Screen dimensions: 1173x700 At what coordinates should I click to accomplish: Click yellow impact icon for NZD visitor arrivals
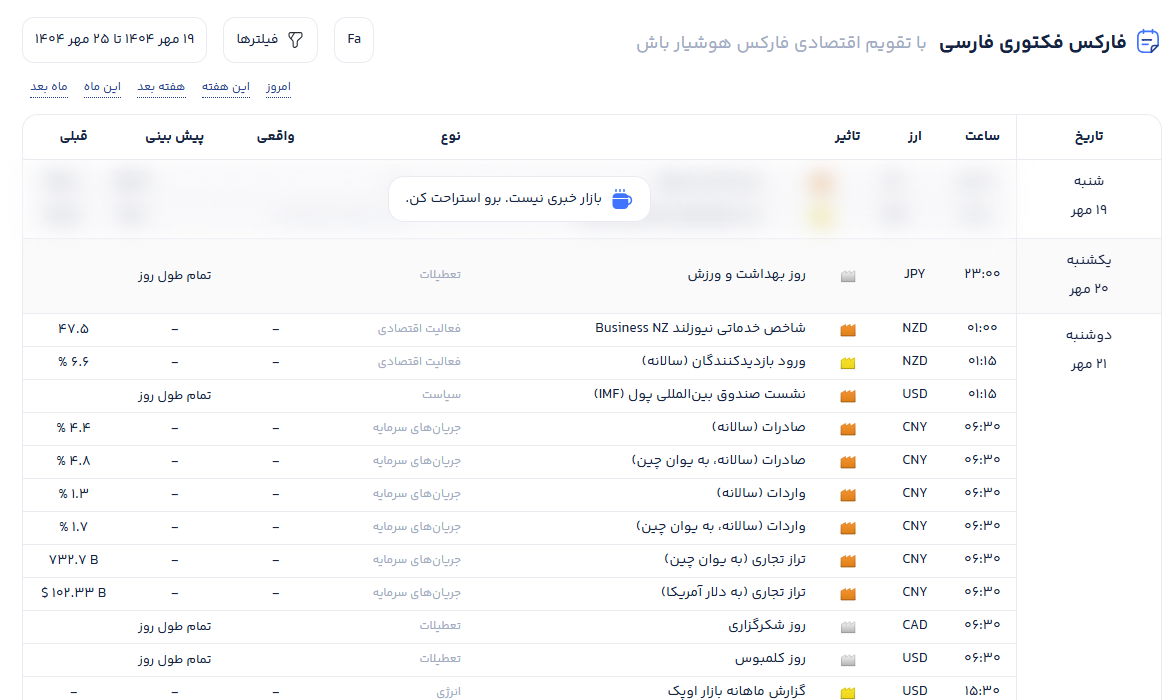pyautogui.click(x=848, y=362)
